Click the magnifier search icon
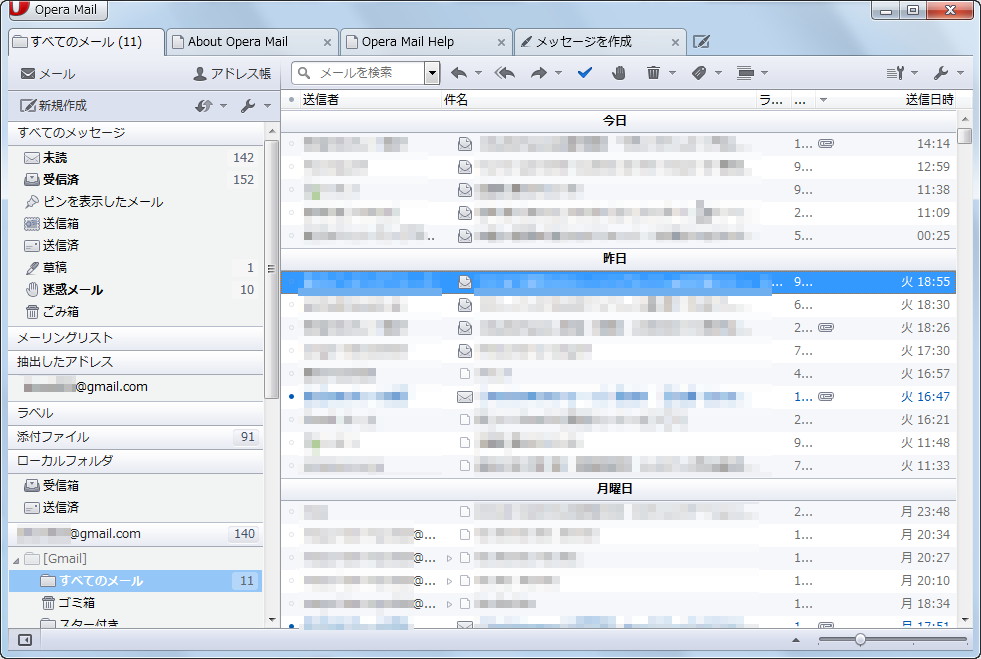981x659 pixels. coord(304,73)
